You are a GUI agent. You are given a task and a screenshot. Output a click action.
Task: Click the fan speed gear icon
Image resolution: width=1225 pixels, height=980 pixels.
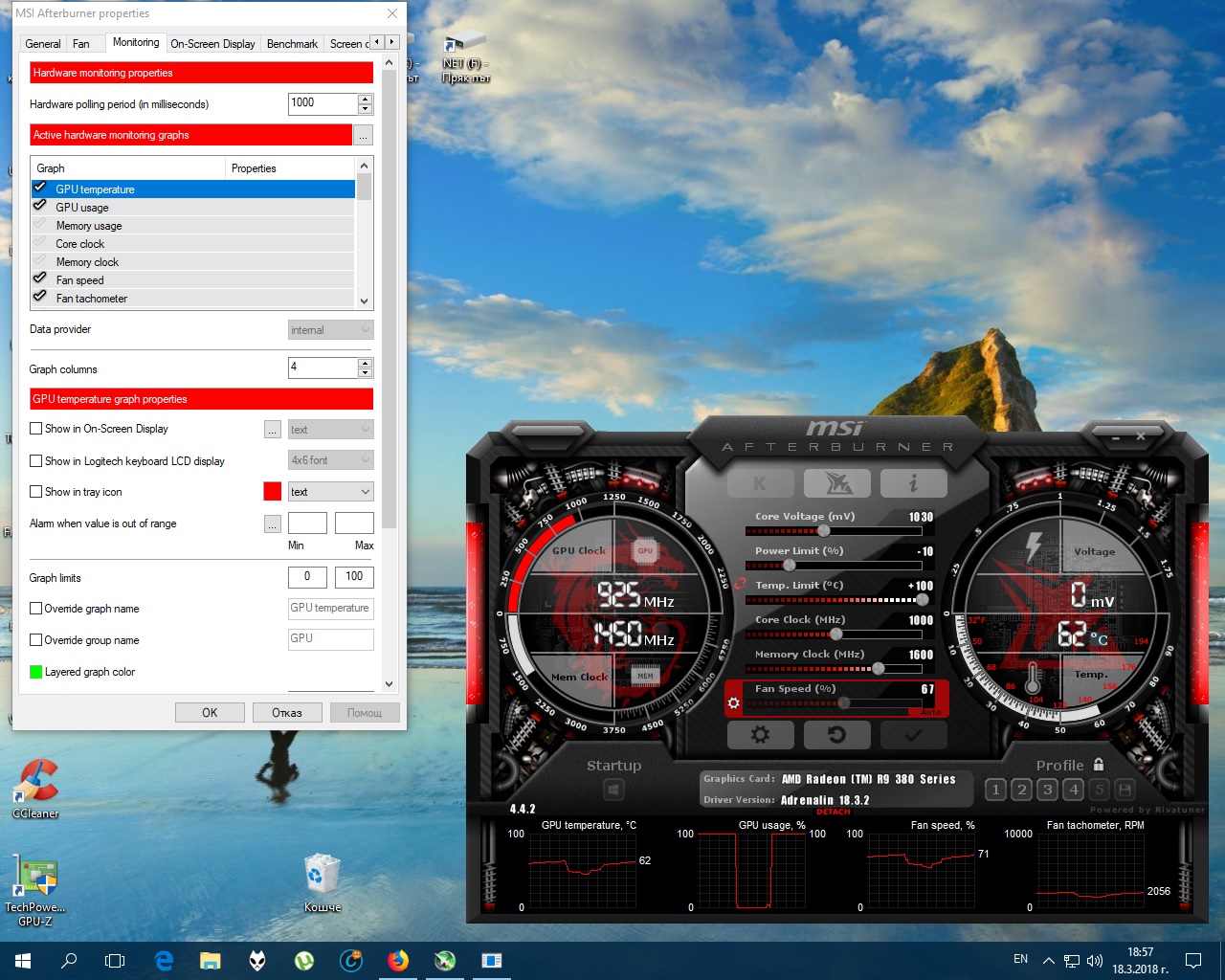734,703
